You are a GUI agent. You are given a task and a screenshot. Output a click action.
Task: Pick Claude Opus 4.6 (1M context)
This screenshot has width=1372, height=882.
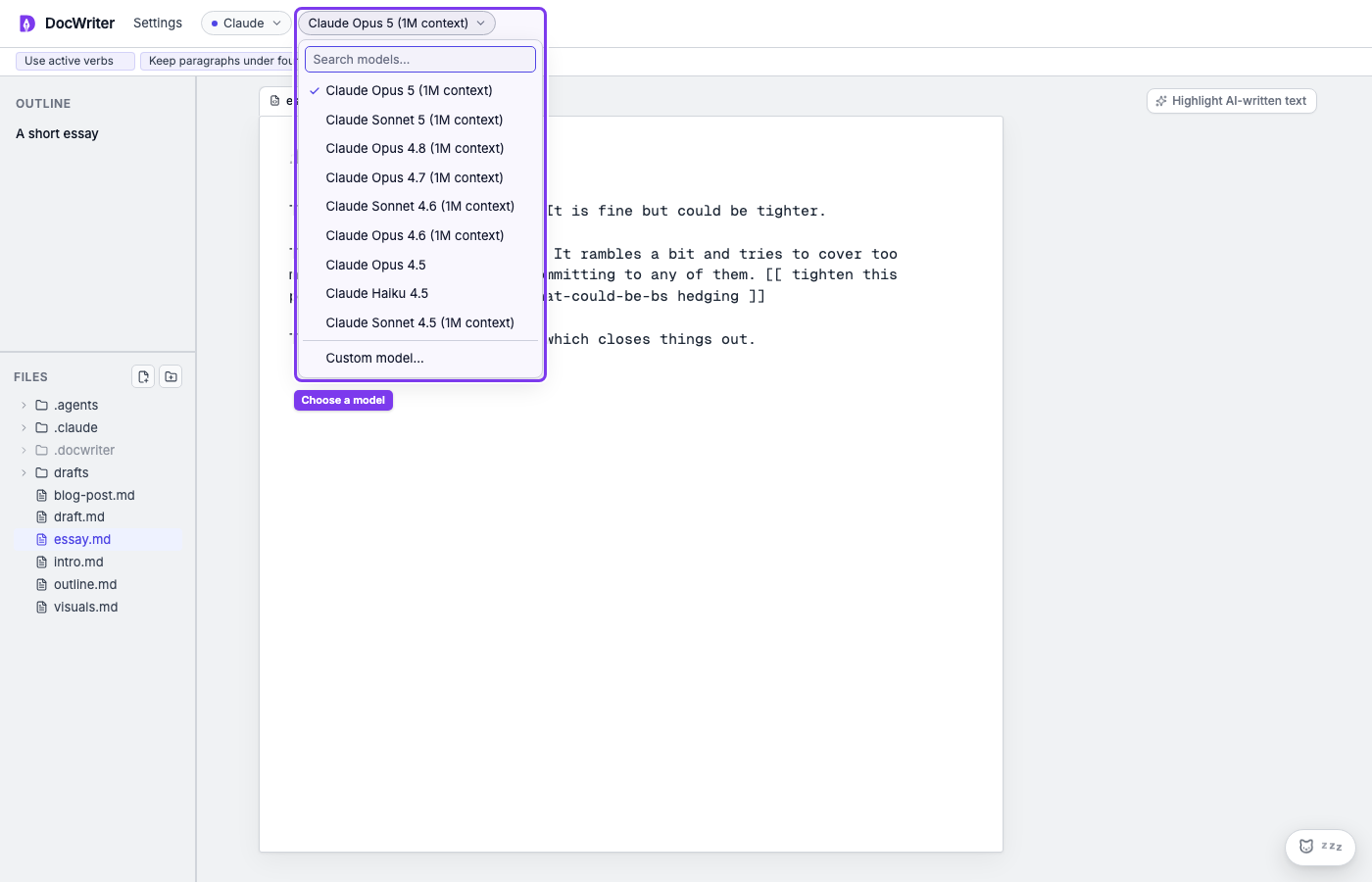point(420,235)
